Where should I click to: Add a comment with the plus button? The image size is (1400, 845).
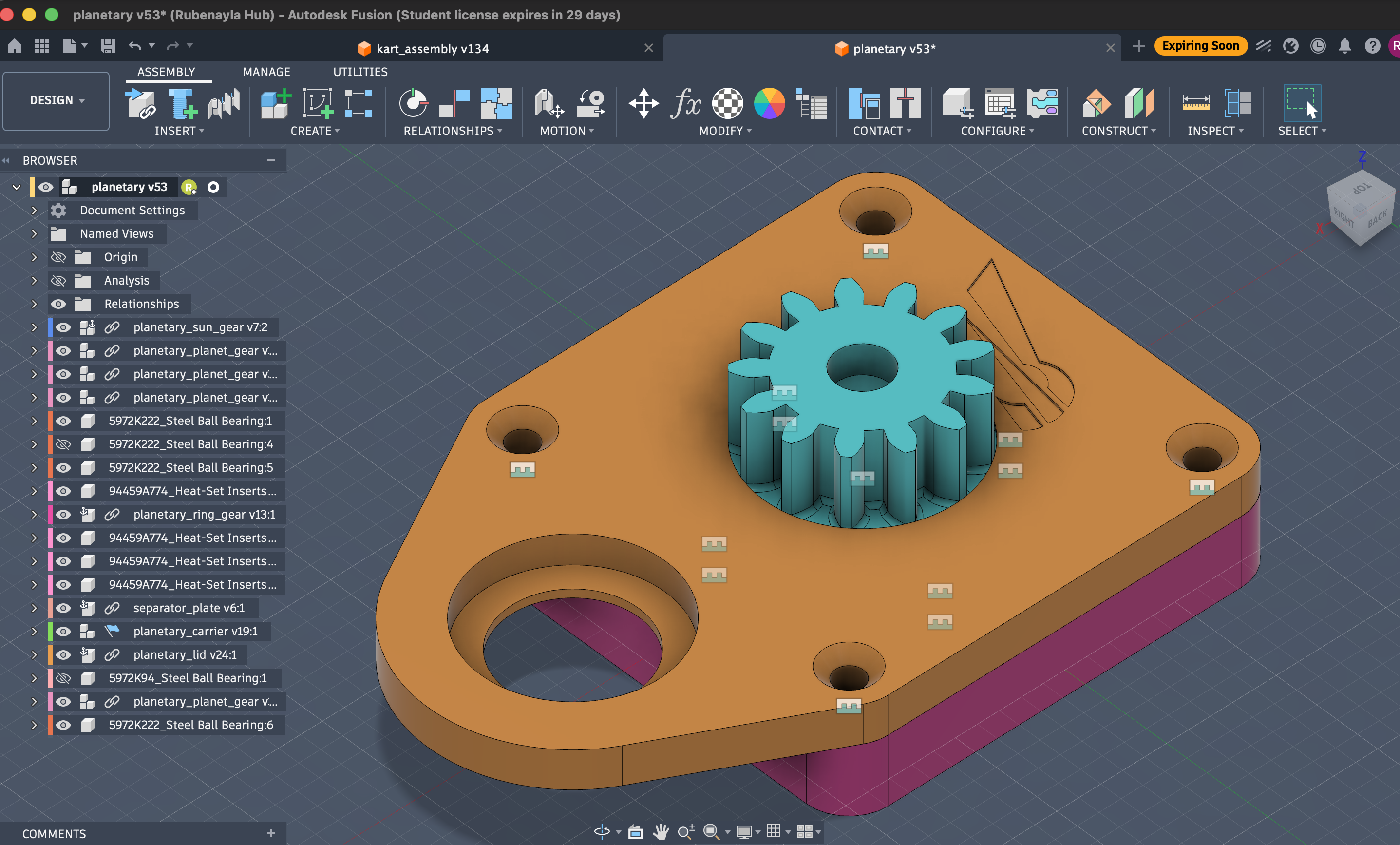(270, 833)
